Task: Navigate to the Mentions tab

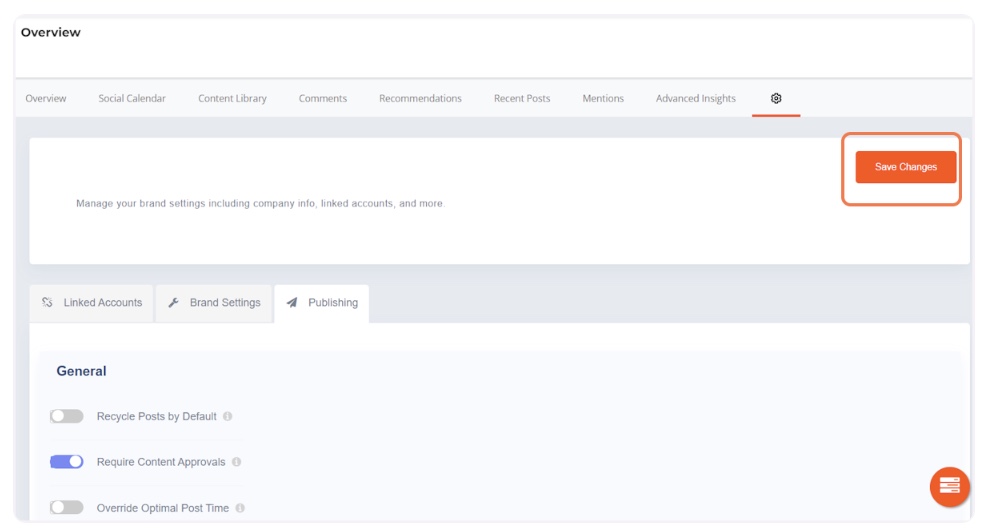Action: [603, 98]
